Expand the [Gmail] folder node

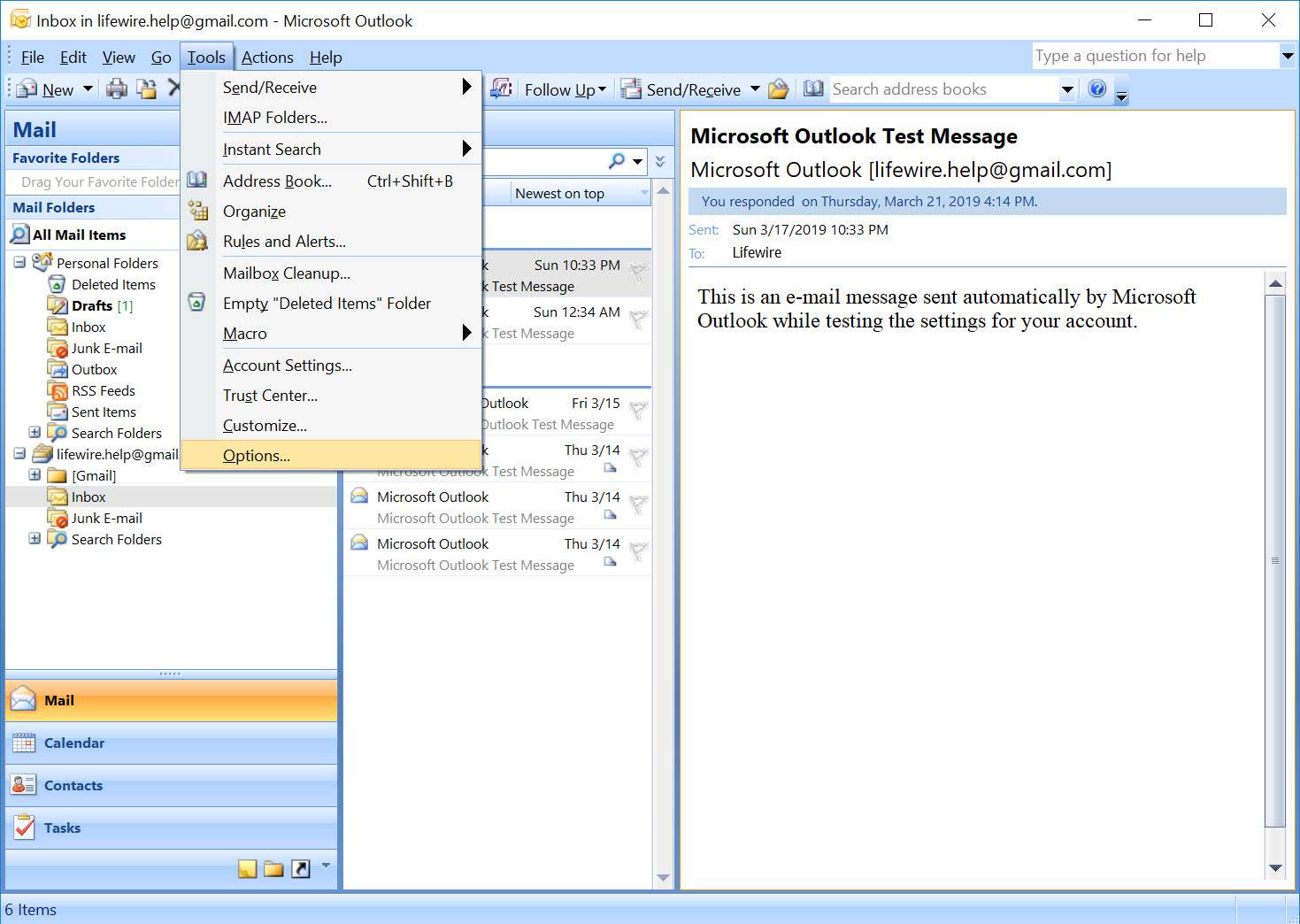35,475
